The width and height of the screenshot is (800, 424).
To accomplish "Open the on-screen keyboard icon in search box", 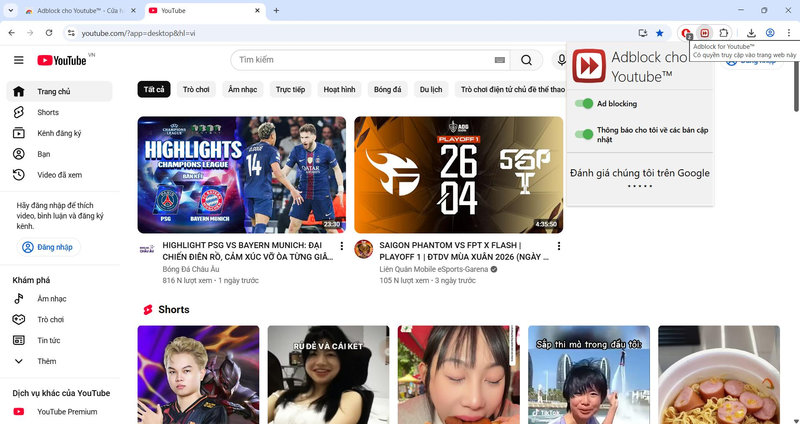I will (499, 60).
